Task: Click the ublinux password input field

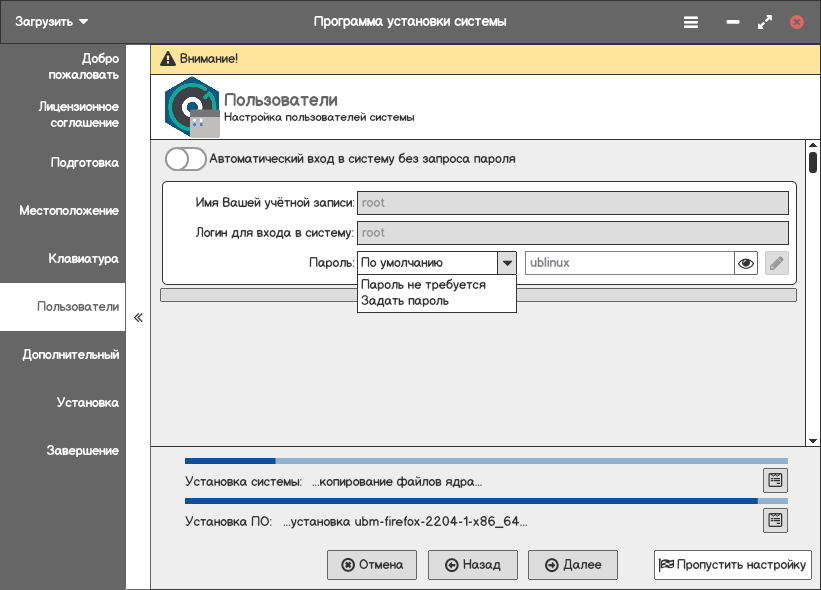Action: [629, 263]
